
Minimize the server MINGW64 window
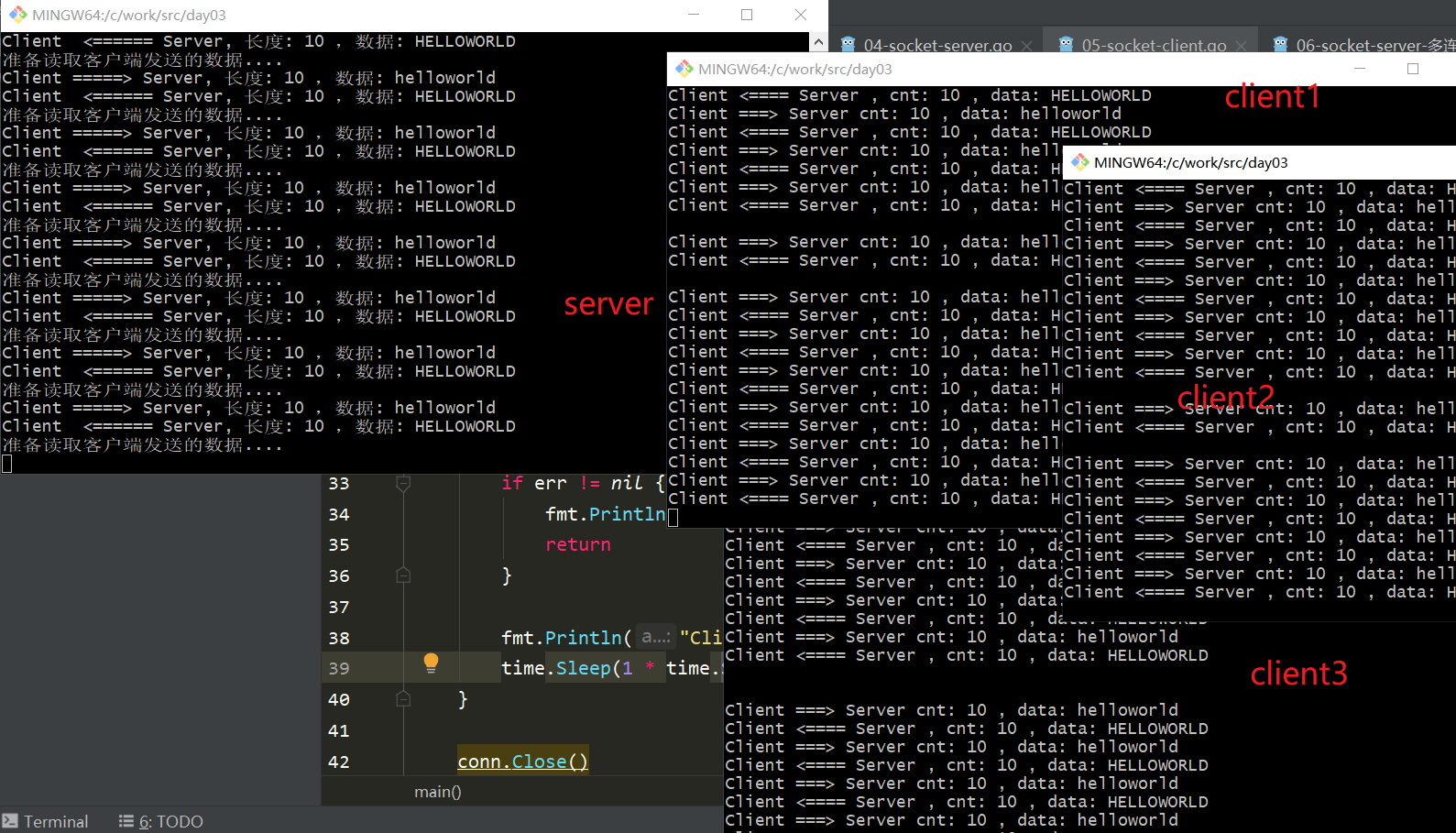tap(694, 15)
